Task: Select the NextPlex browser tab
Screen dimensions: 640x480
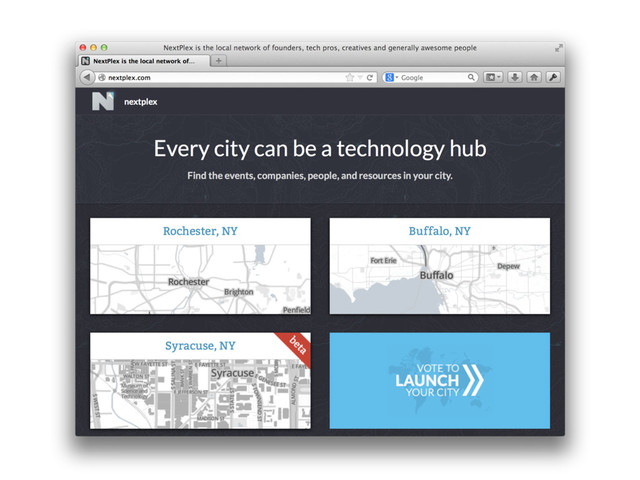Action: click(144, 61)
